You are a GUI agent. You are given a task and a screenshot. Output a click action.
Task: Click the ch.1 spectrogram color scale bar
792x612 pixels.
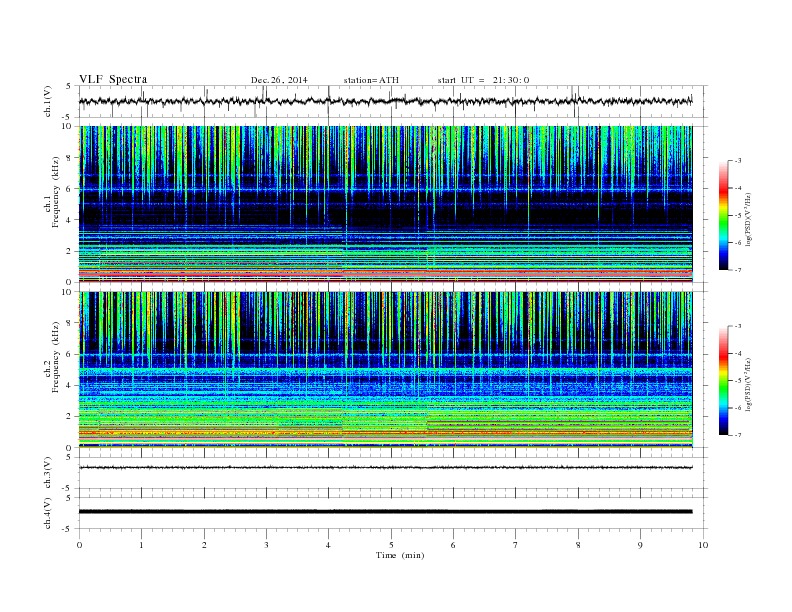click(724, 216)
